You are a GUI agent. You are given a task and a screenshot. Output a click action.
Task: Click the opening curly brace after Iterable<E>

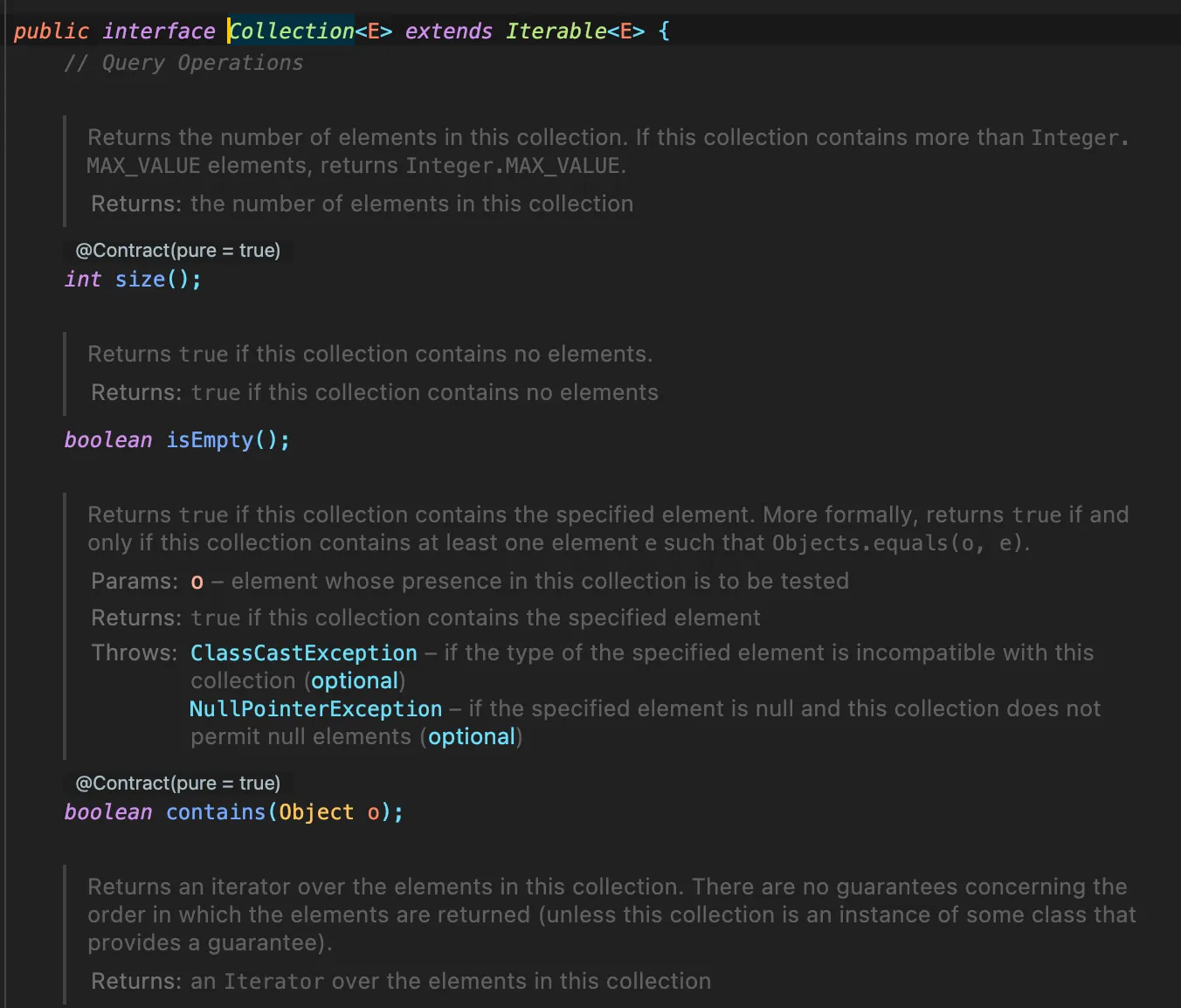coord(664,31)
